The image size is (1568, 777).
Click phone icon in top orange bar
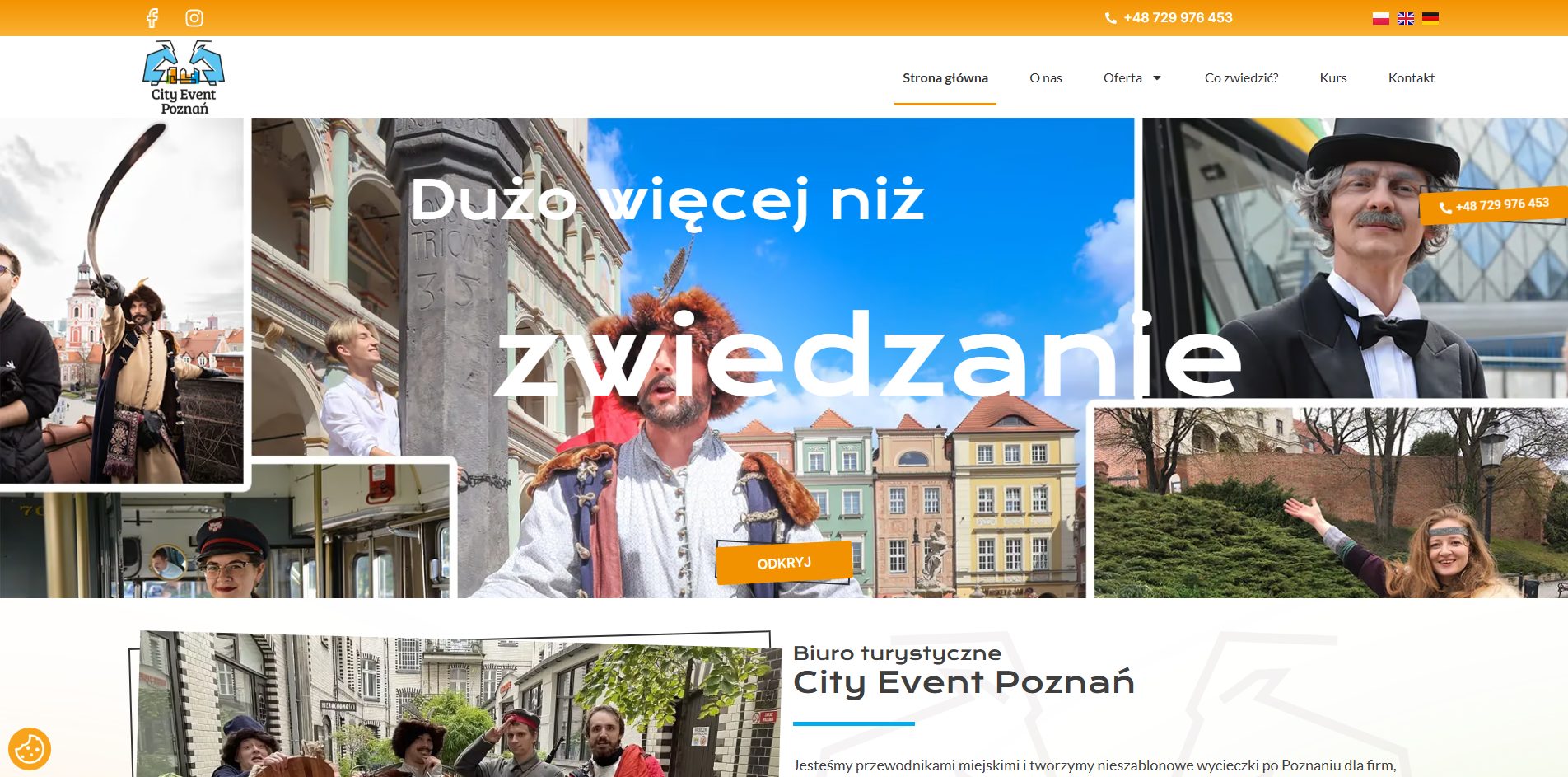pos(1110,18)
